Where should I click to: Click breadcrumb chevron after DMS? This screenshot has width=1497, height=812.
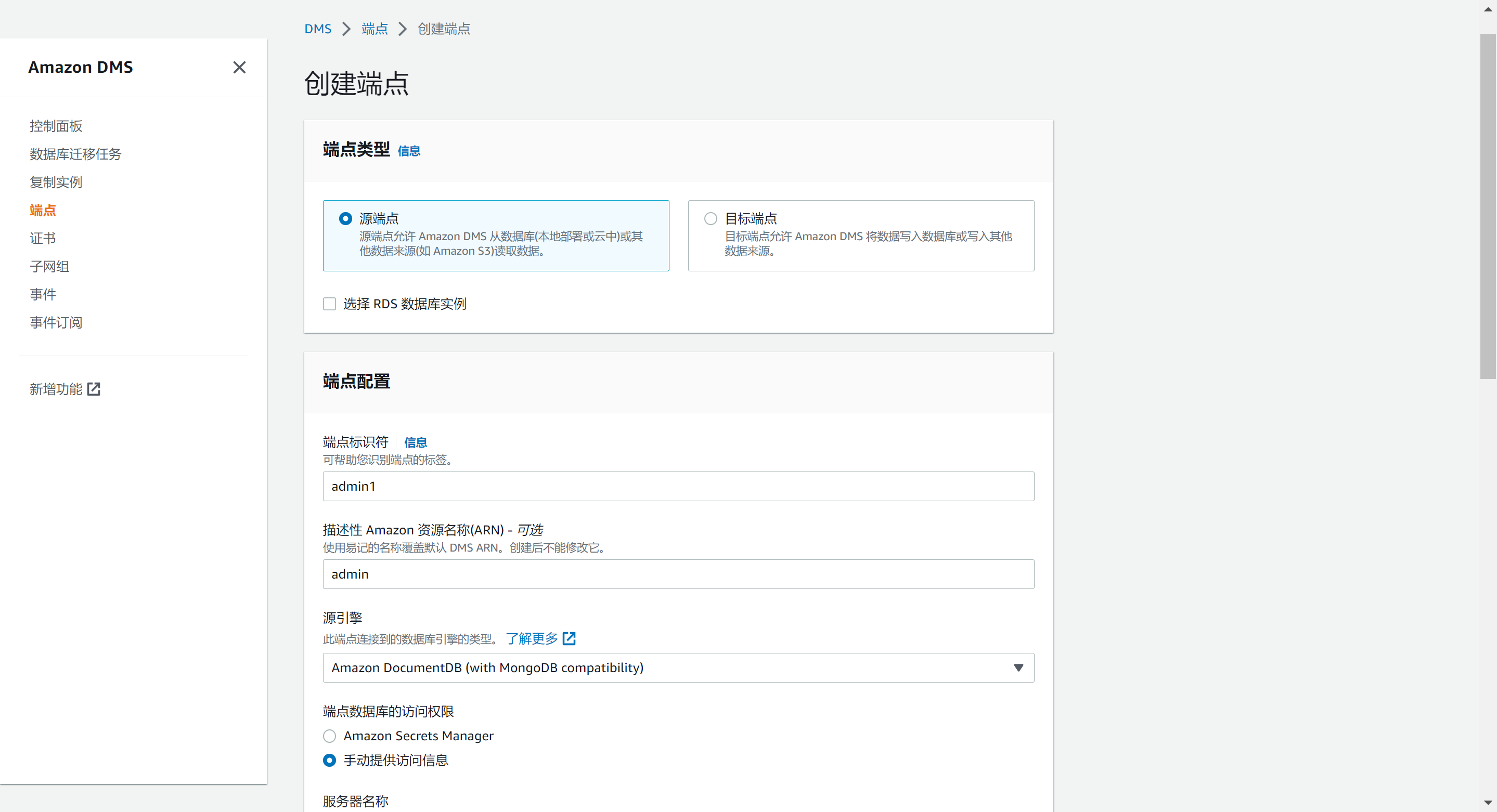[x=346, y=29]
